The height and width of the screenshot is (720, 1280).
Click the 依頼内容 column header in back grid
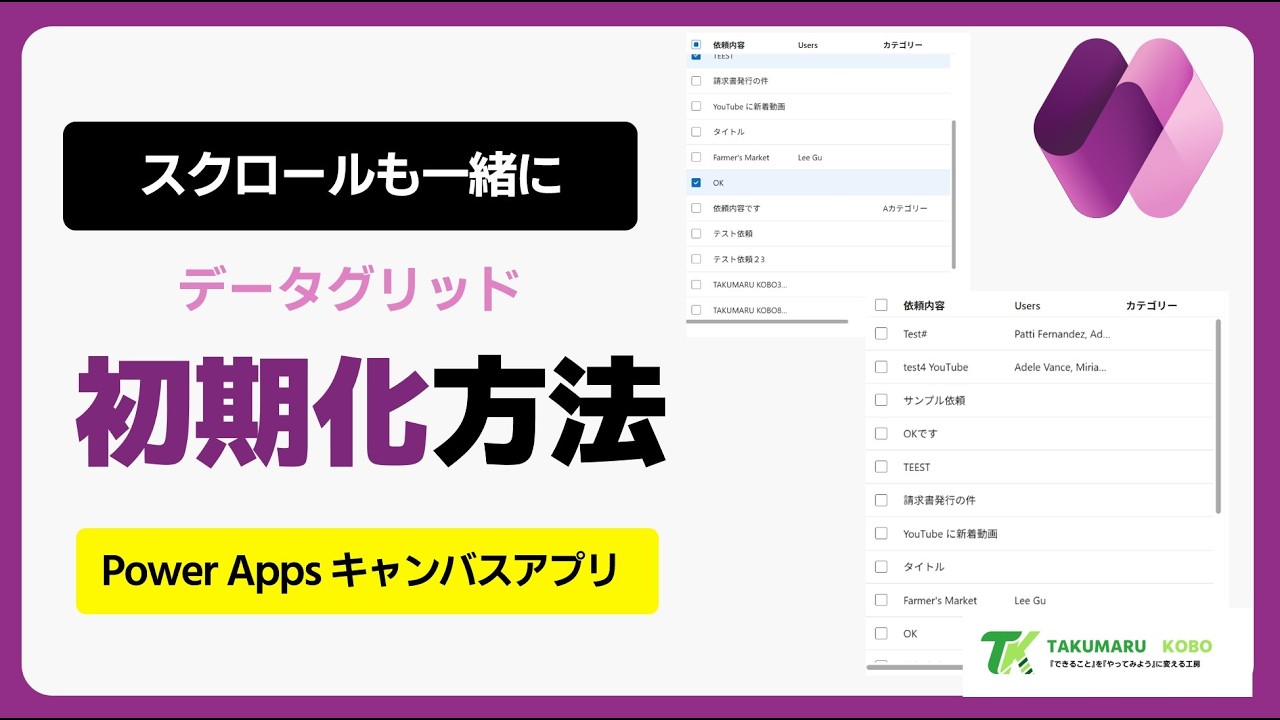pos(729,45)
